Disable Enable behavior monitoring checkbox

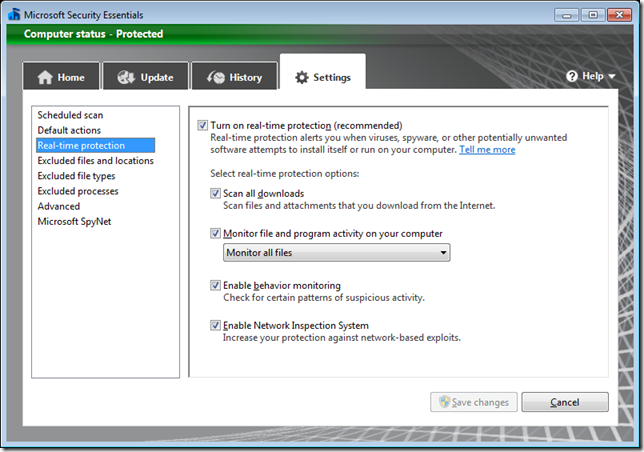(216, 285)
